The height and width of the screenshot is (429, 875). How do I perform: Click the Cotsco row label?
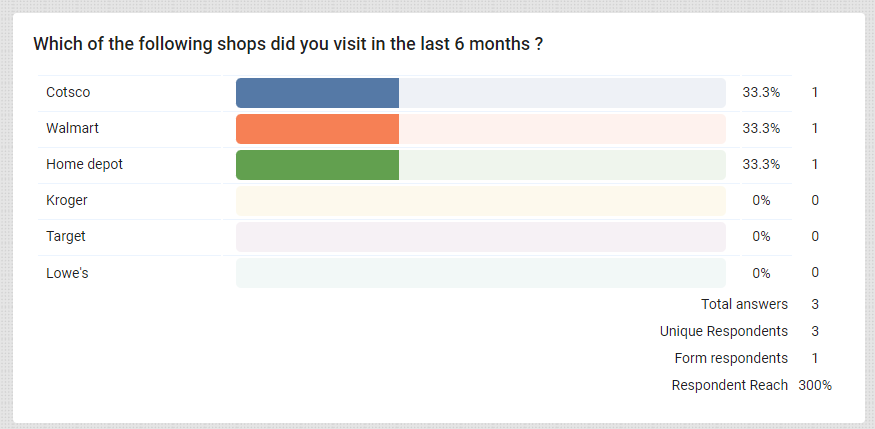69,92
